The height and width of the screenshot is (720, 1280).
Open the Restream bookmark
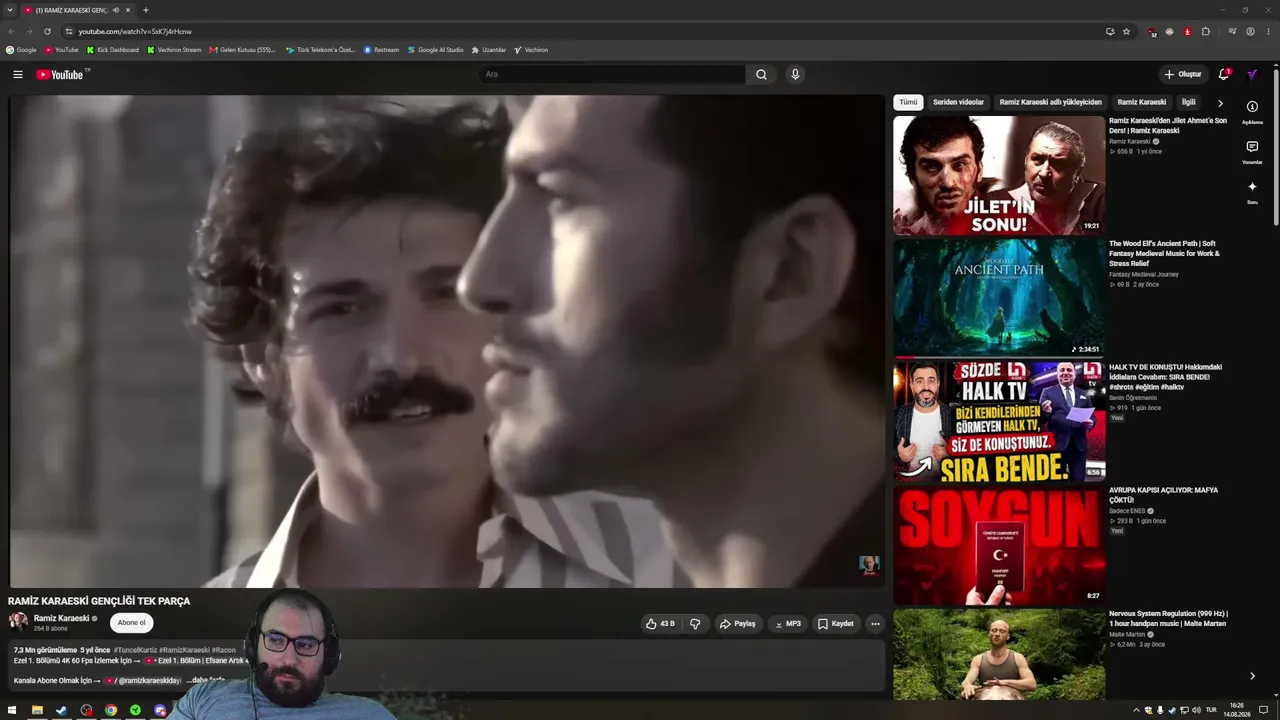click(381, 50)
